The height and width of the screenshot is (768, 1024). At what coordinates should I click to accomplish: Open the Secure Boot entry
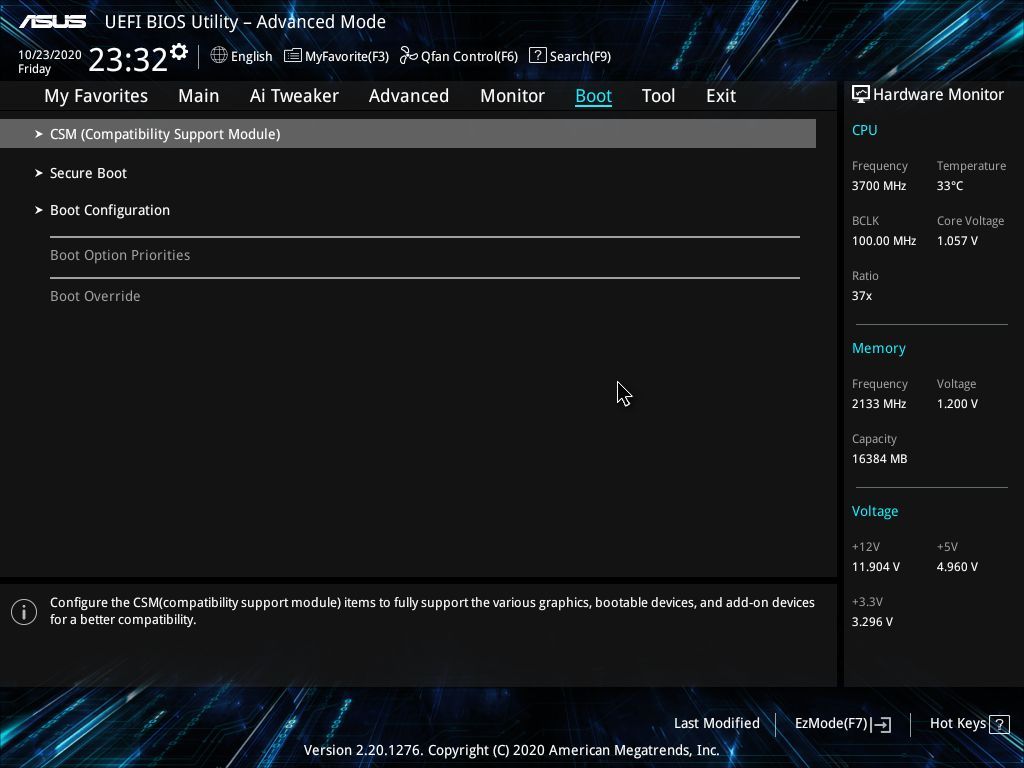click(x=88, y=173)
